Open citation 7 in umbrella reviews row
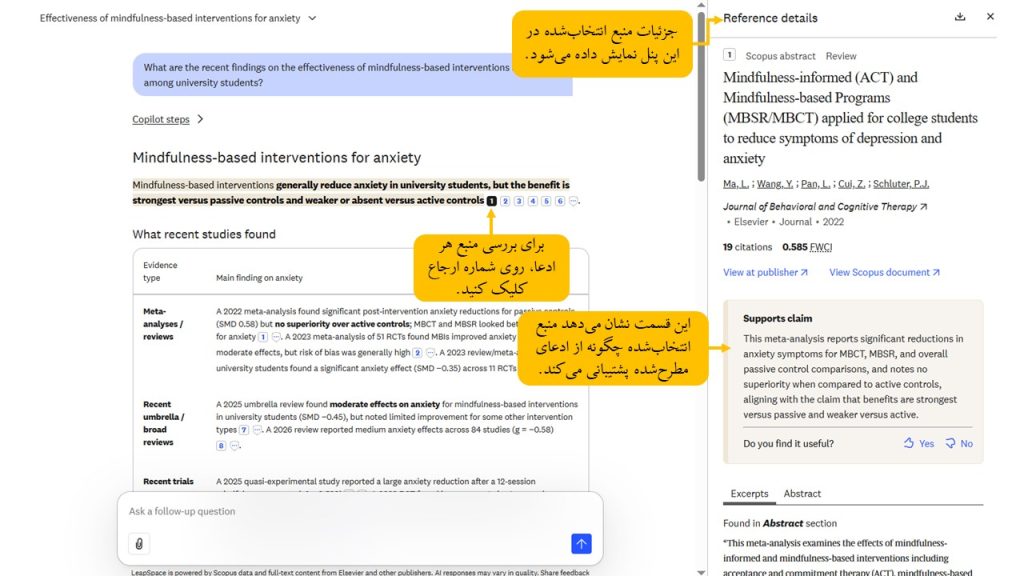 244,430
